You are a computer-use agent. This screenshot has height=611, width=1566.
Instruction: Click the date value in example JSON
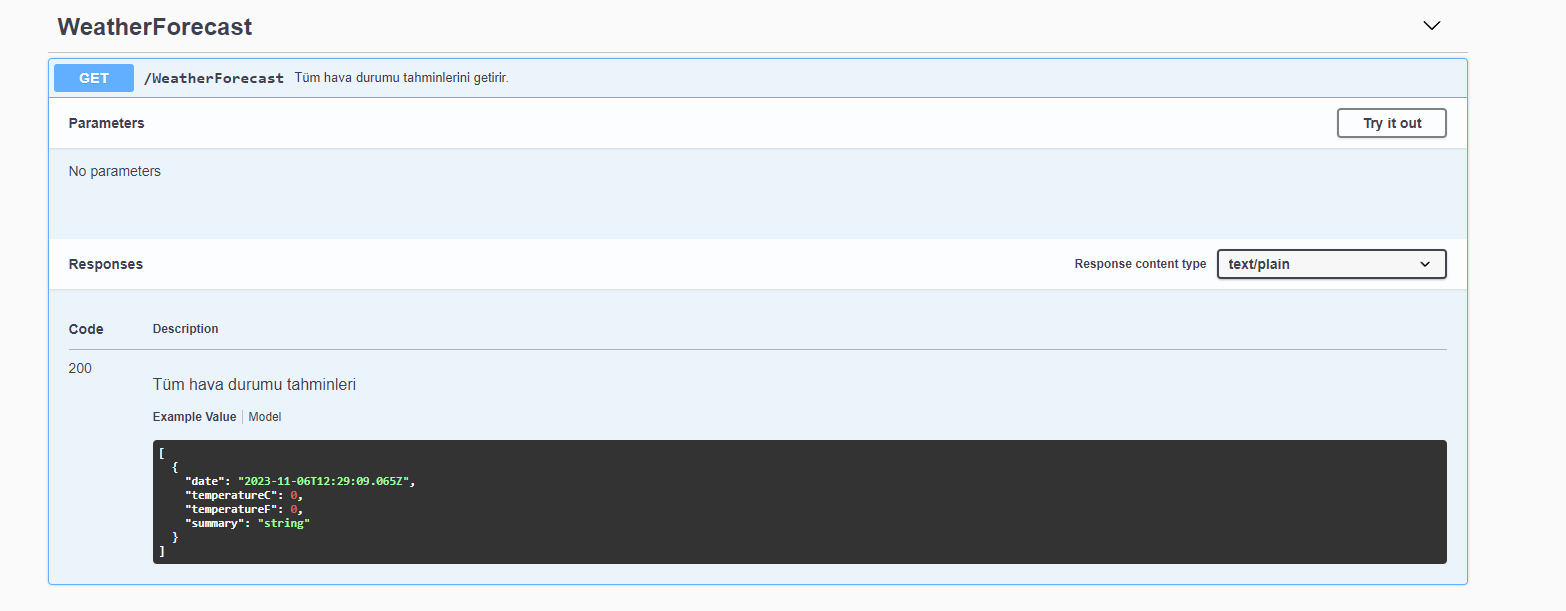(325, 481)
